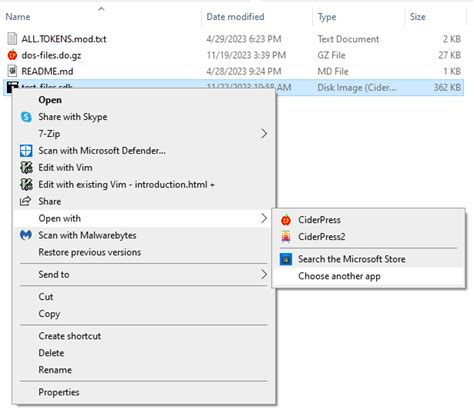The image size is (474, 410).
Task: Select Search the Microsoft Store
Action: pos(369,259)
